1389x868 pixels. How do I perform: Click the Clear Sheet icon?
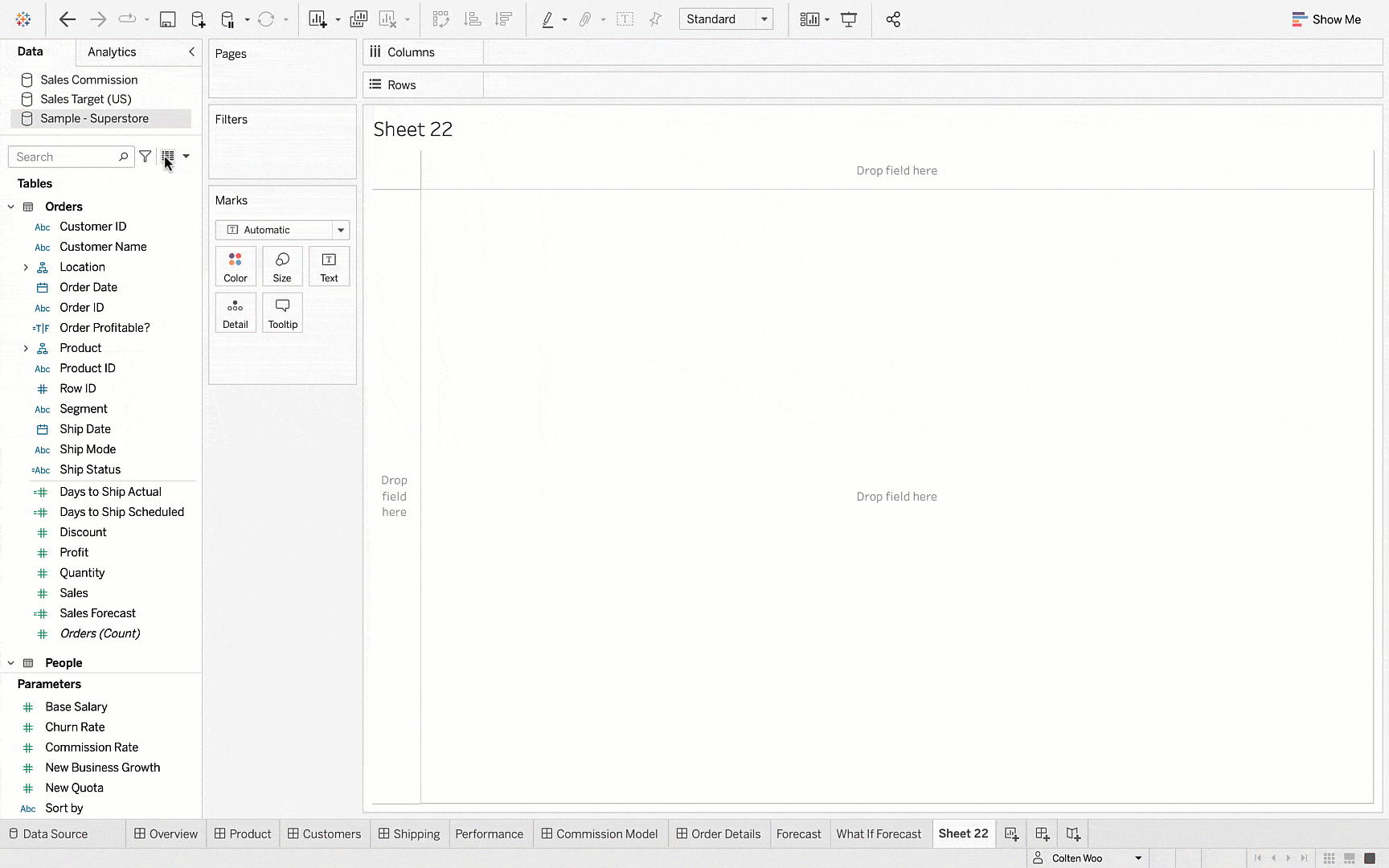tap(388, 19)
